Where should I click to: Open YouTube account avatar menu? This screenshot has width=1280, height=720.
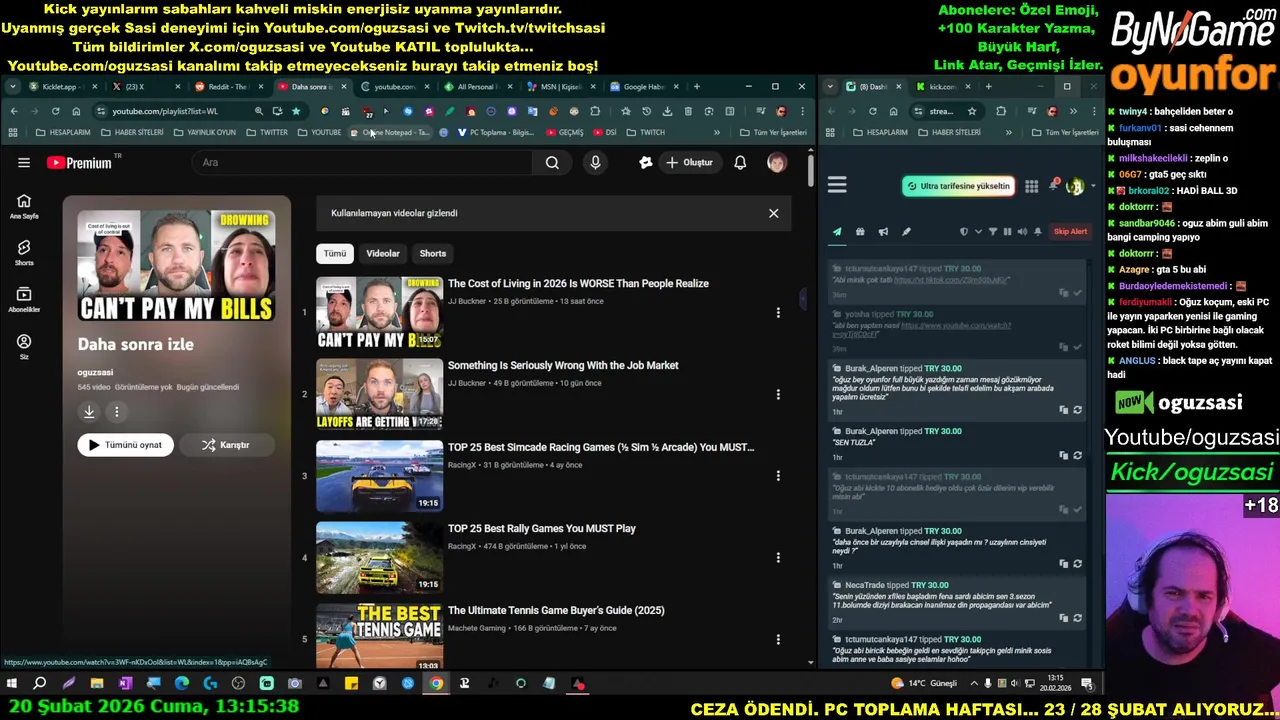[x=777, y=162]
